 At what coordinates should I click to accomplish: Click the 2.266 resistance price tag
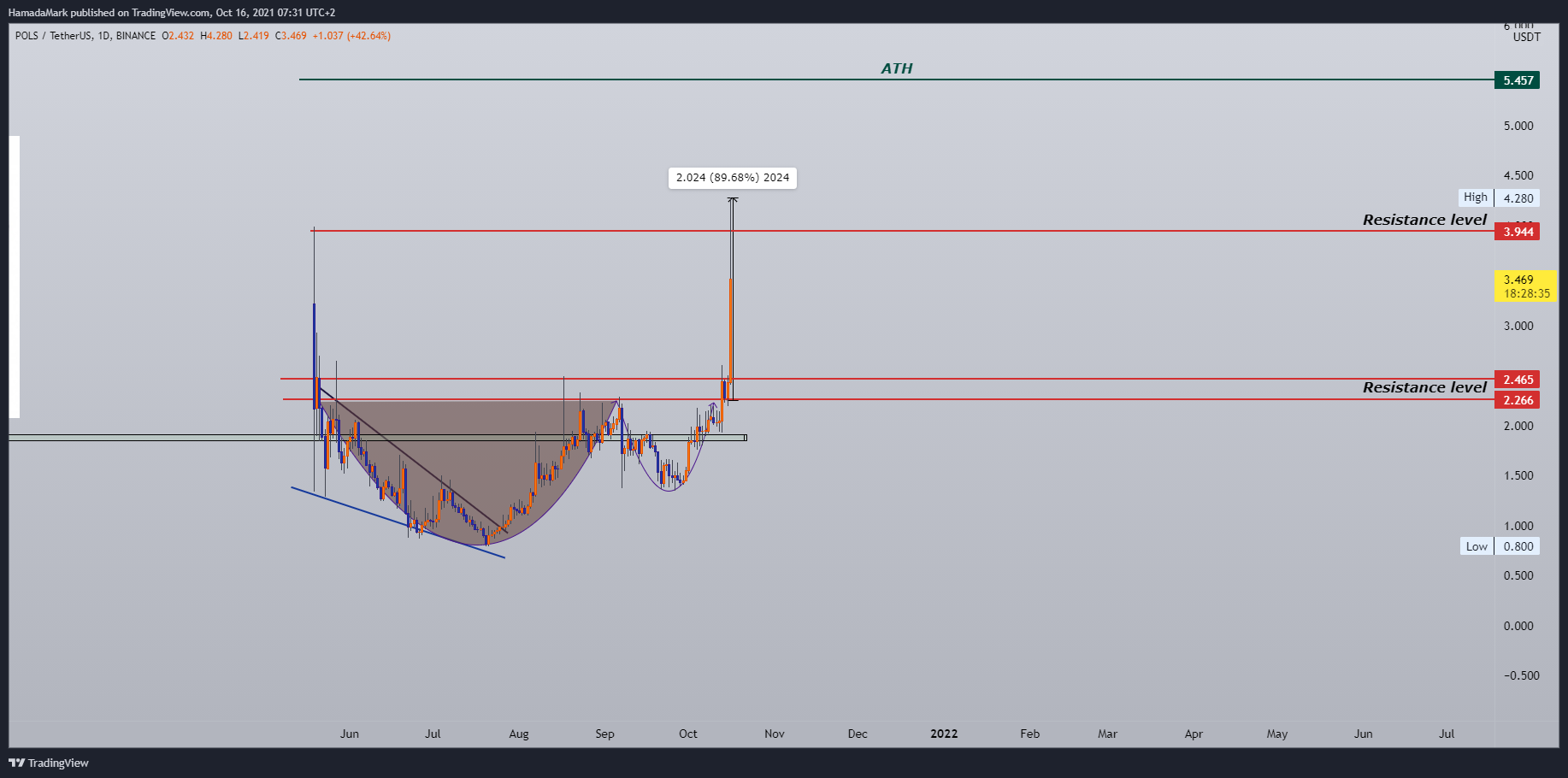(1517, 400)
